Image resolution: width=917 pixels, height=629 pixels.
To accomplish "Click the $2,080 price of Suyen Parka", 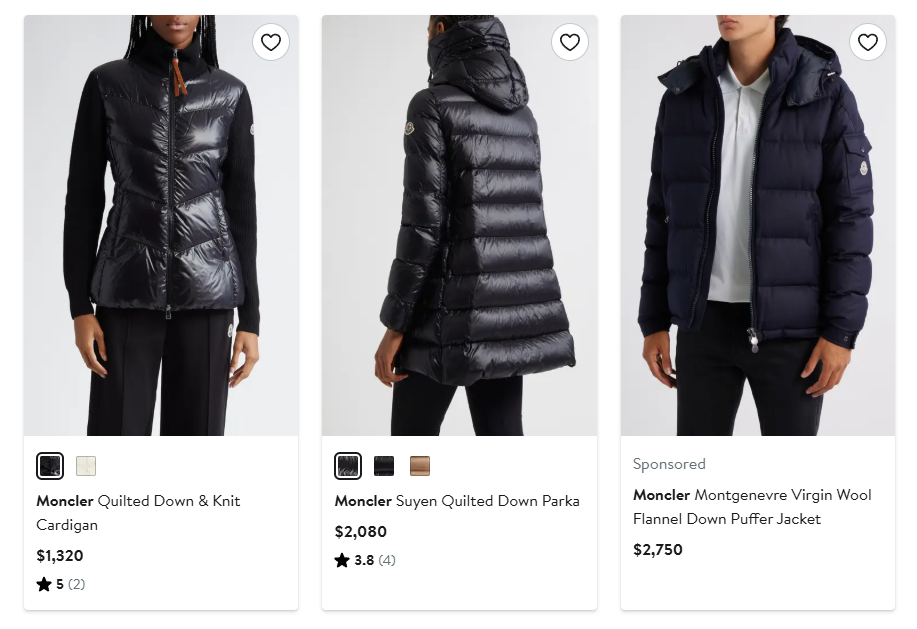I will (360, 532).
